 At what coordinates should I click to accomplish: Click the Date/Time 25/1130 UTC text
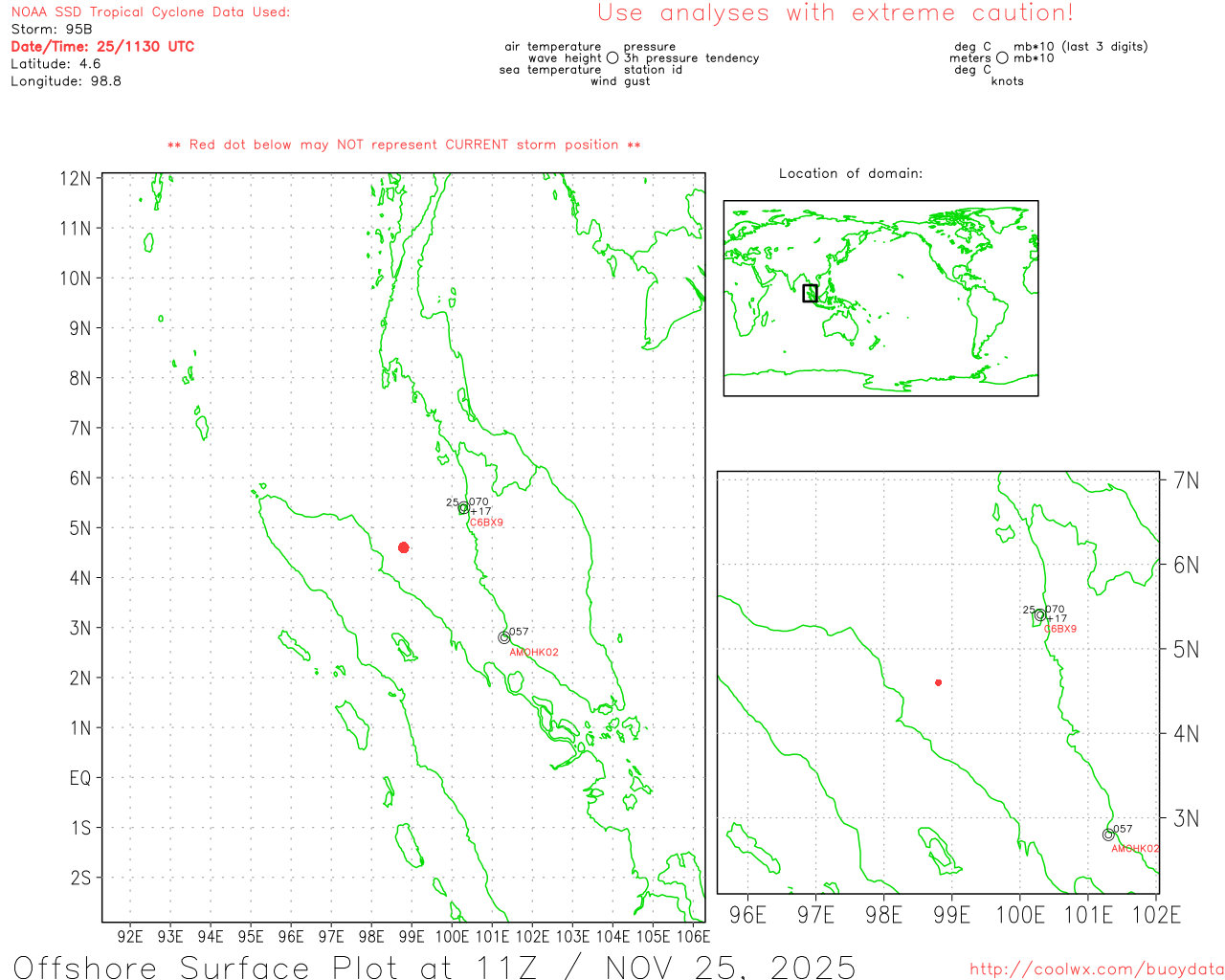click(102, 46)
